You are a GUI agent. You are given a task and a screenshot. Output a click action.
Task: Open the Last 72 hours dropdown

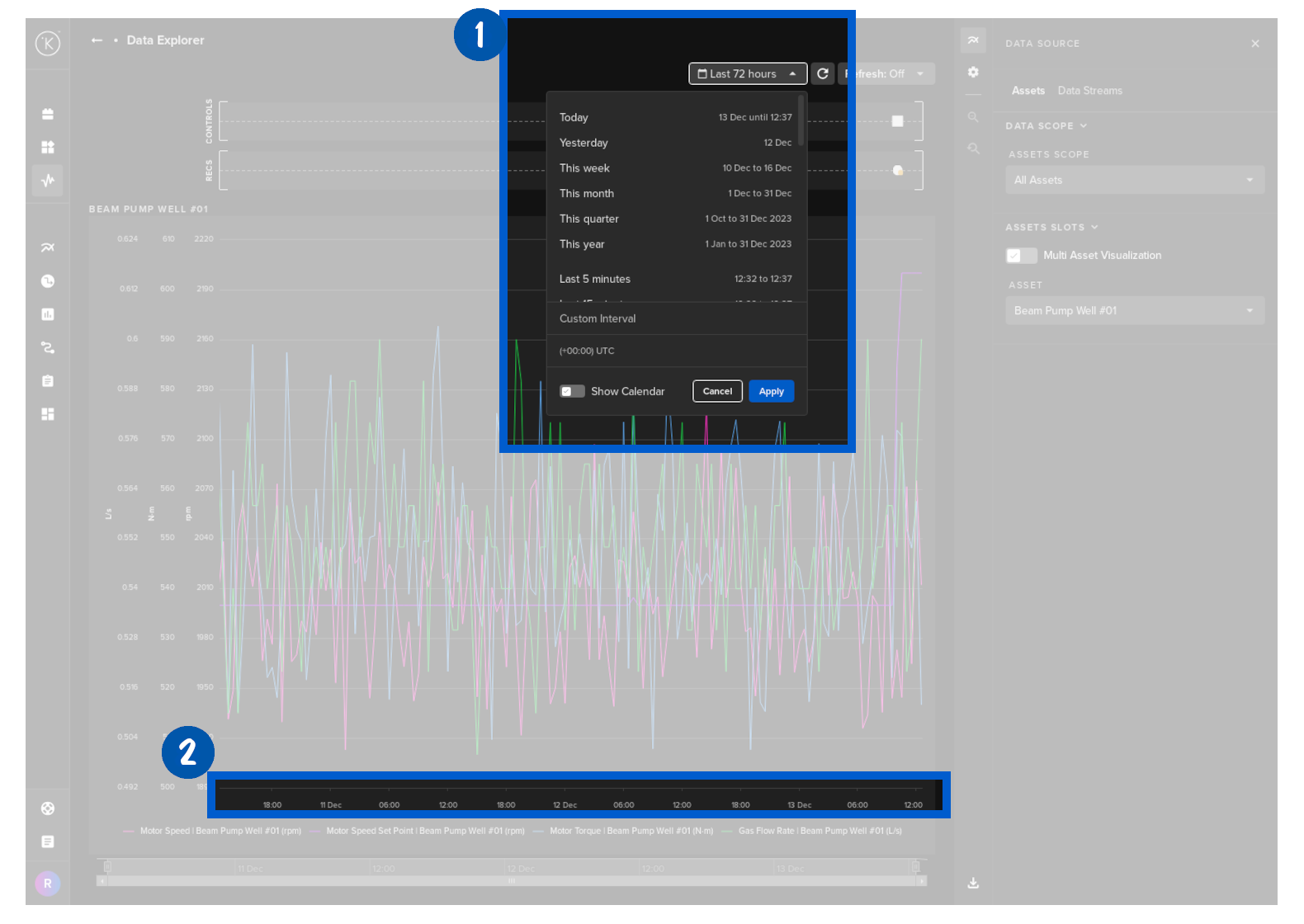tap(747, 73)
